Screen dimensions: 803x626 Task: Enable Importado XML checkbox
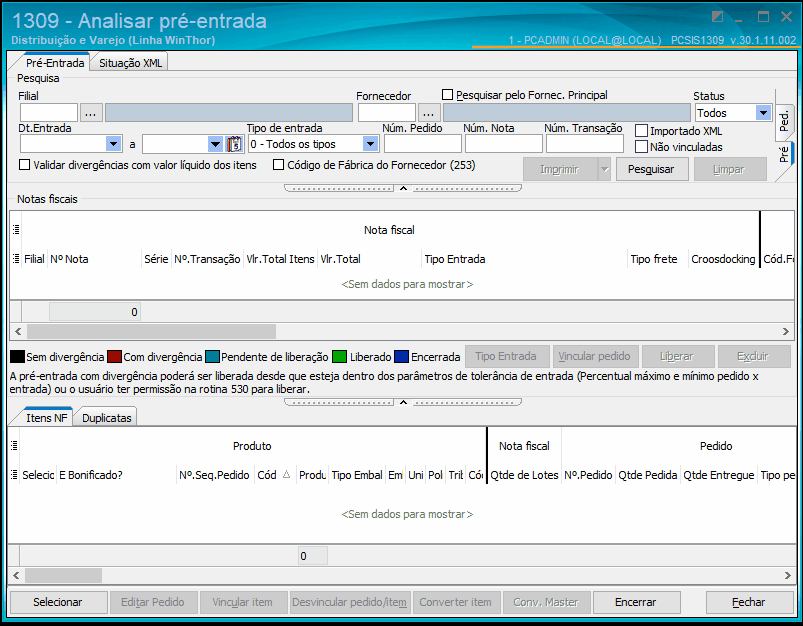(642, 131)
